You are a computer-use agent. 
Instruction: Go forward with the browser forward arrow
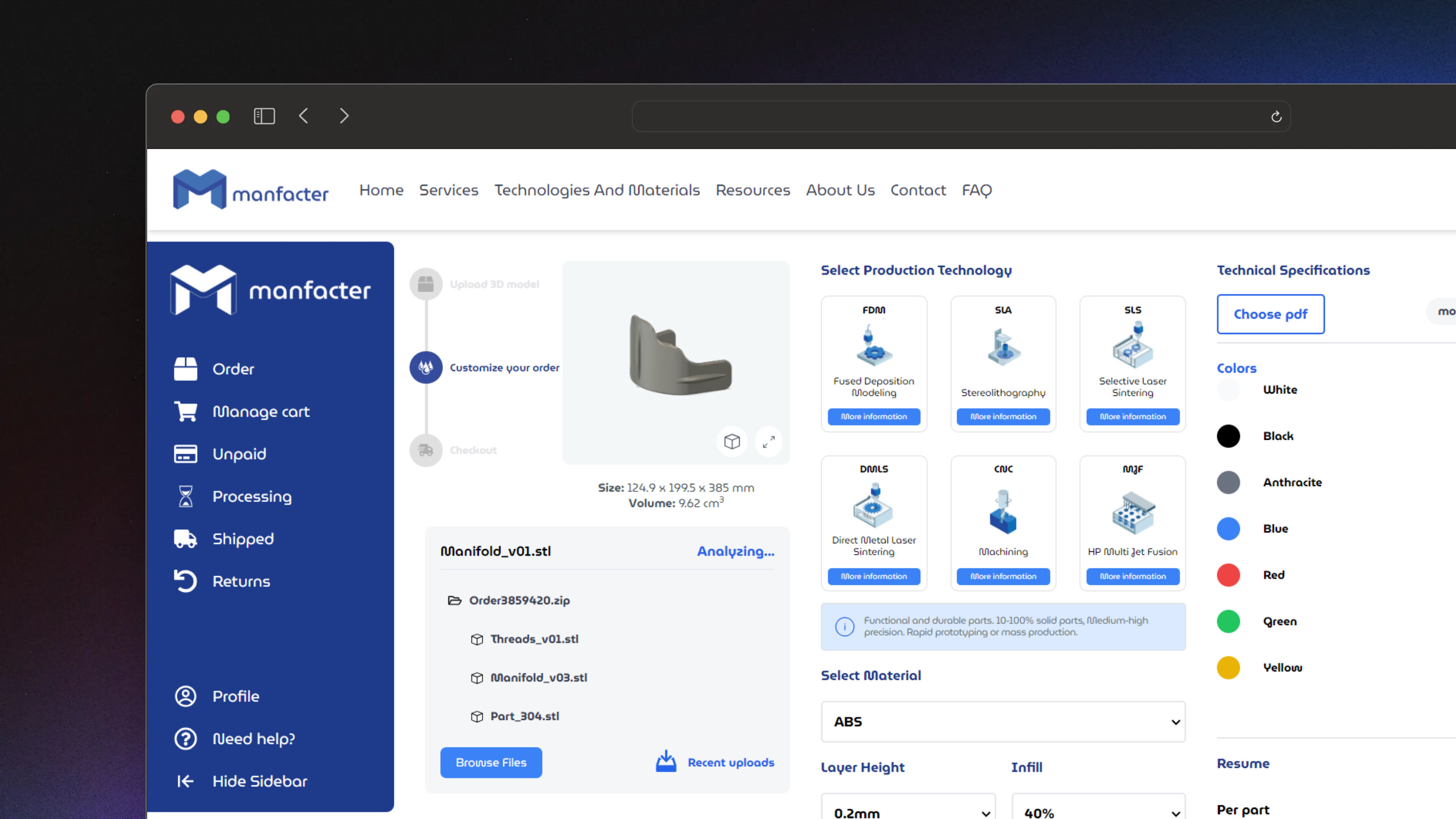pos(344,116)
